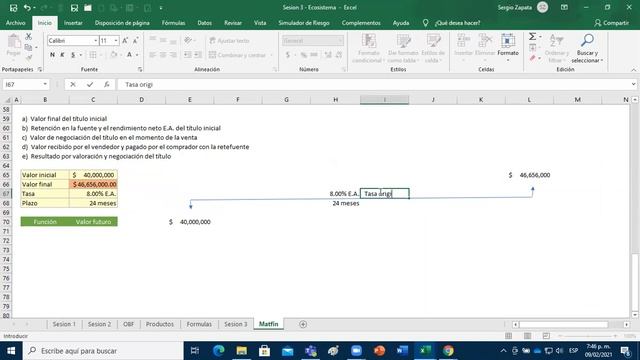Expand the formula bar

pos(633,84)
